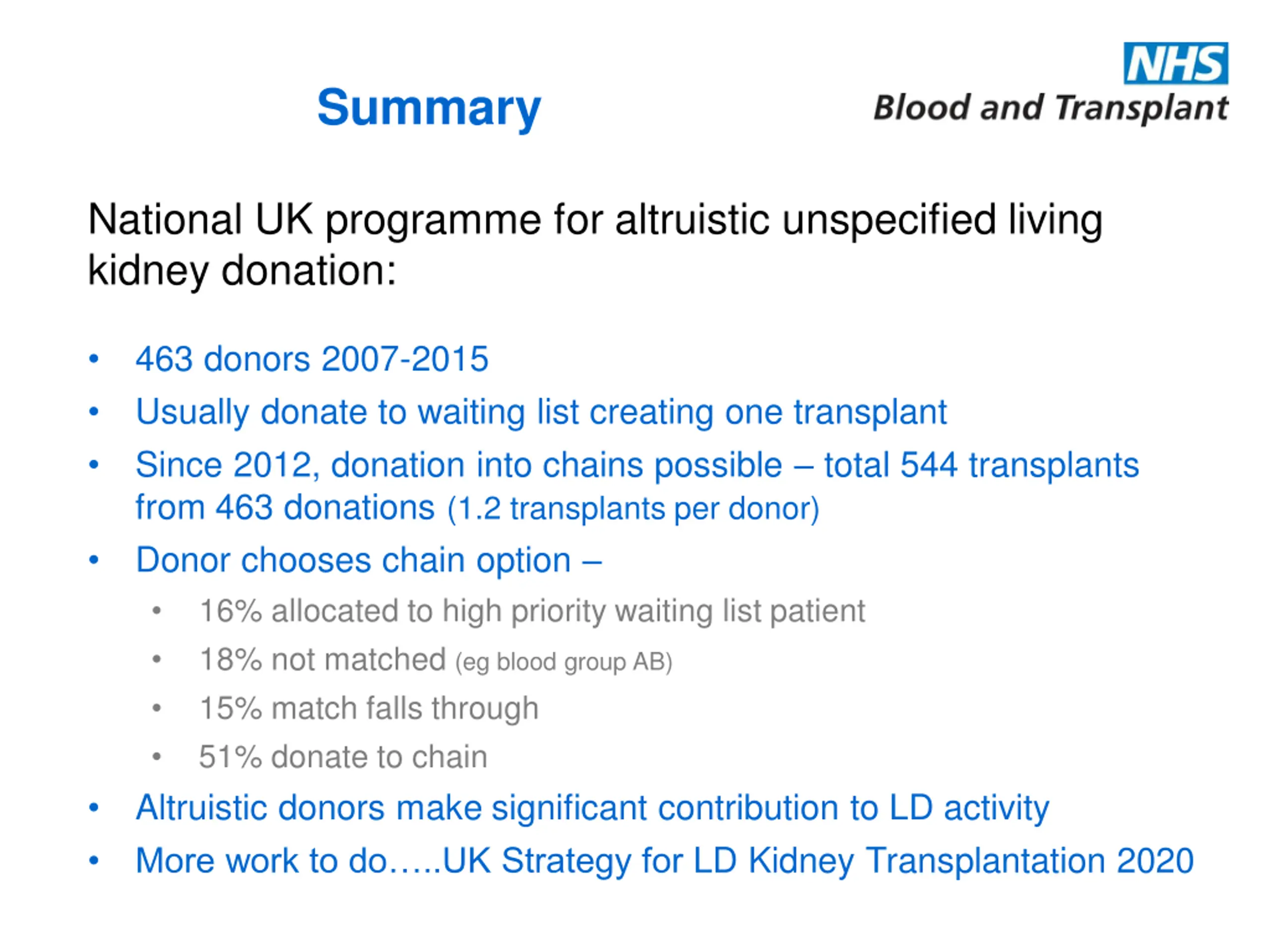The image size is (1270, 952).
Task: Click the Altruistic donors contribution bullet
Action: point(592,809)
